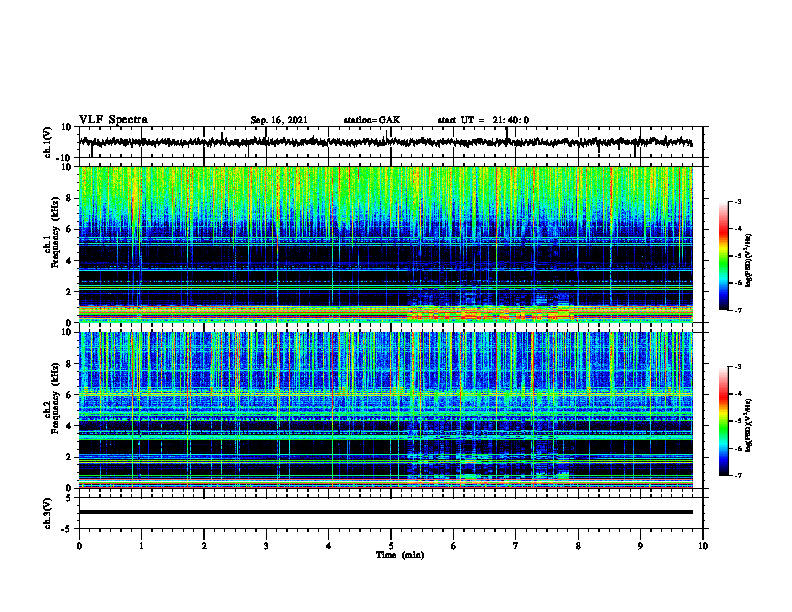792x612 pixels.
Task: Click the ch.3(V) axis label
Action: pos(48,513)
